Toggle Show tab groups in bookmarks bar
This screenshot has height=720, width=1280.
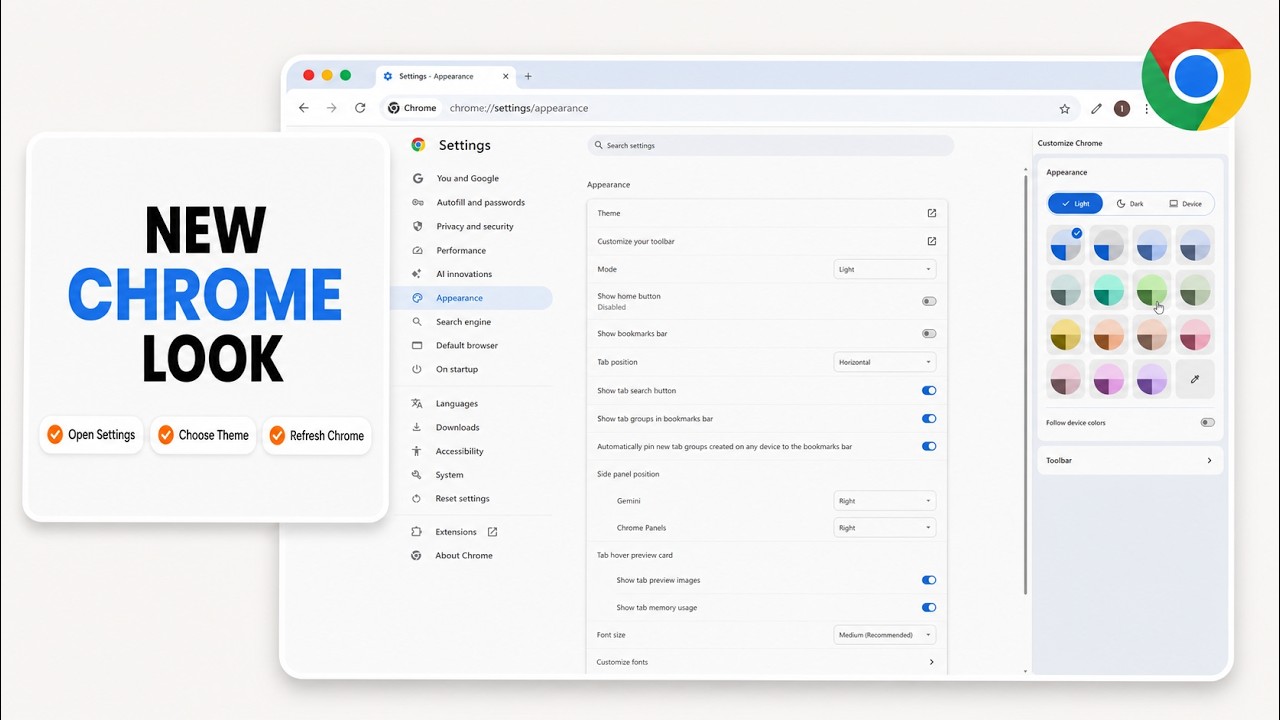point(929,419)
